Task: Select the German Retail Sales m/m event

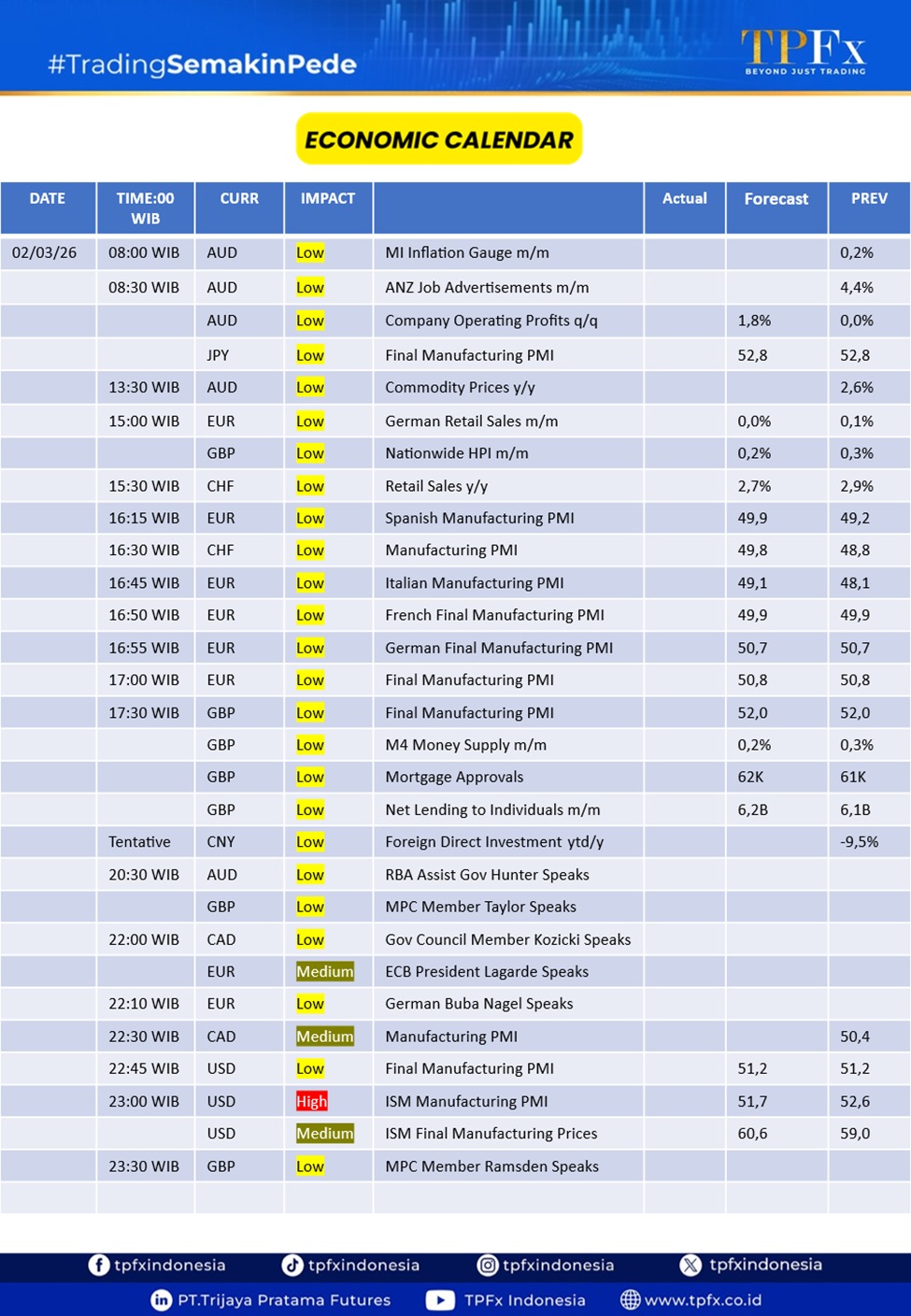Action: point(471,422)
